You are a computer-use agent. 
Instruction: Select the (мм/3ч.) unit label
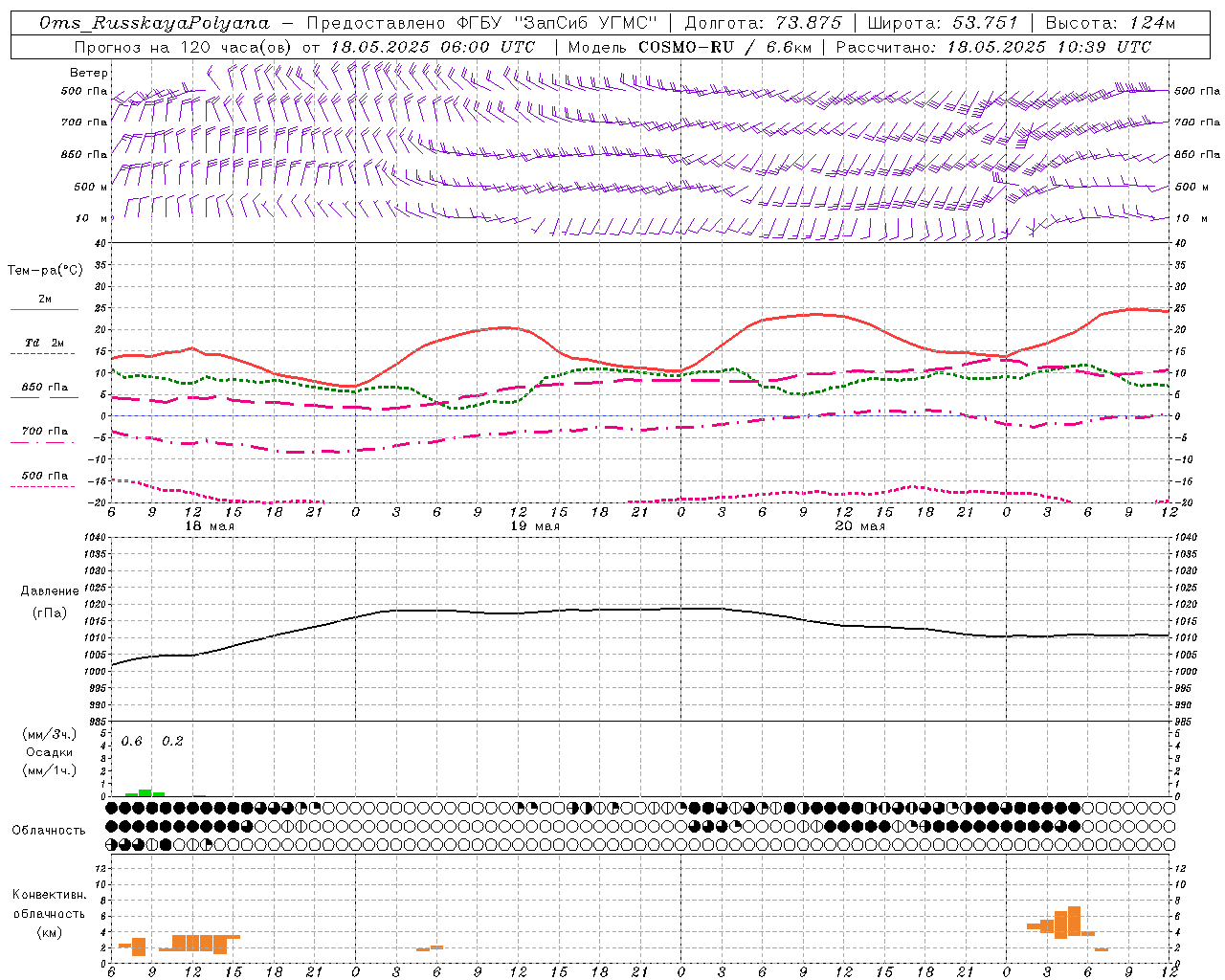(x=50, y=734)
